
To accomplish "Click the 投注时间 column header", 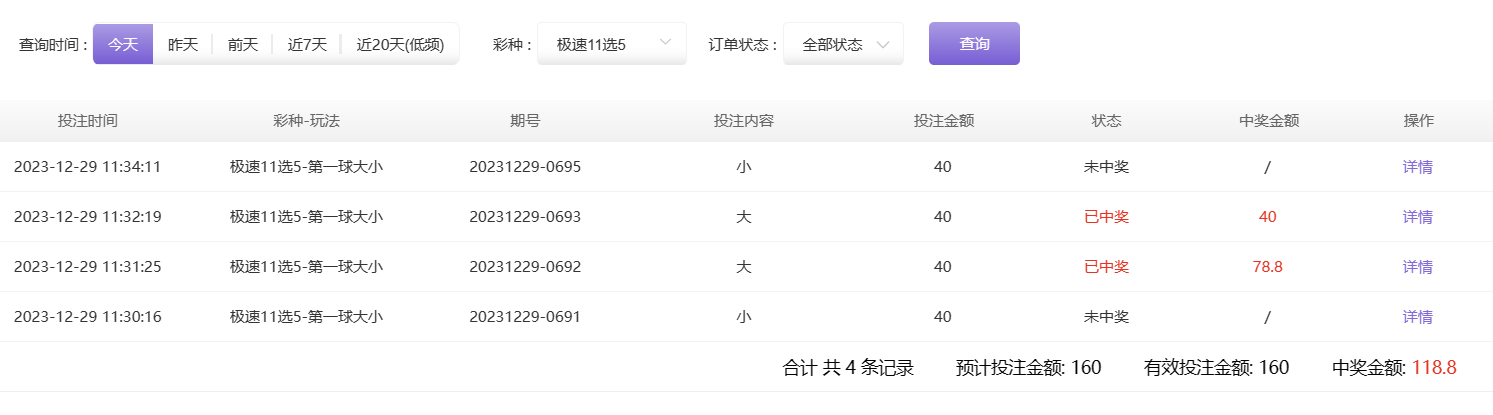I will [x=88, y=121].
